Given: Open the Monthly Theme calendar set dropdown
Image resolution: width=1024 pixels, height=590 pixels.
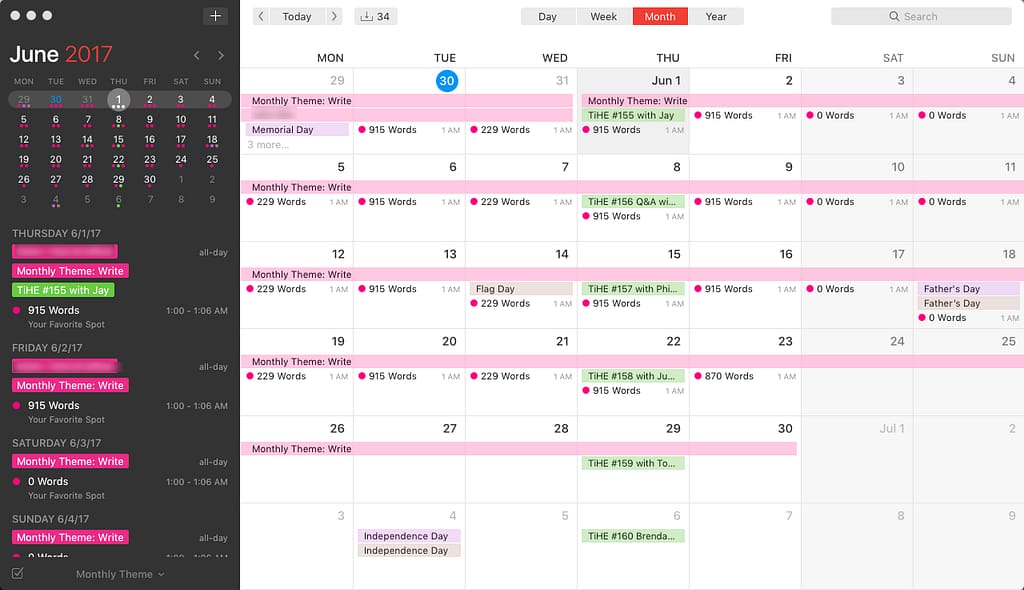Looking at the screenshot, I should pyautogui.click(x=120, y=574).
